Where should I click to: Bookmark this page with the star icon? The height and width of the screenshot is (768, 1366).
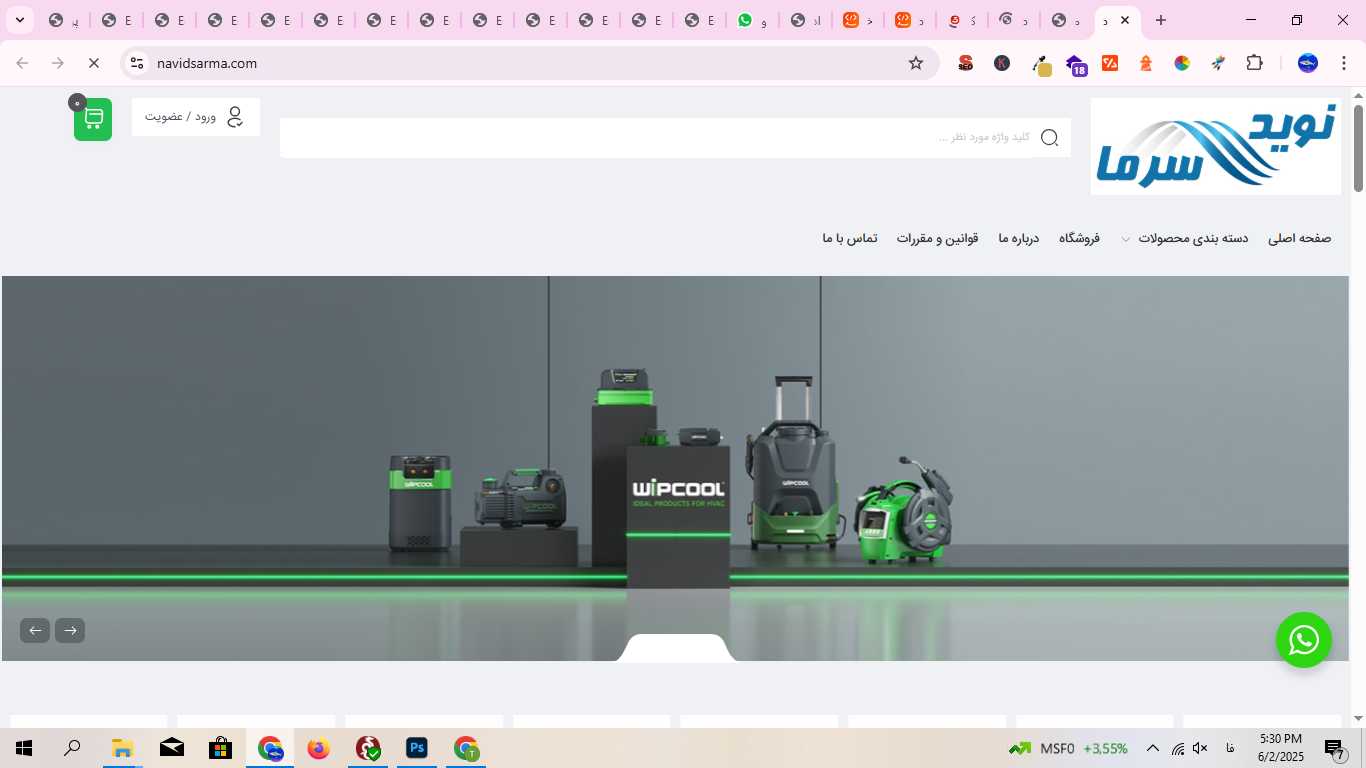pos(916,63)
